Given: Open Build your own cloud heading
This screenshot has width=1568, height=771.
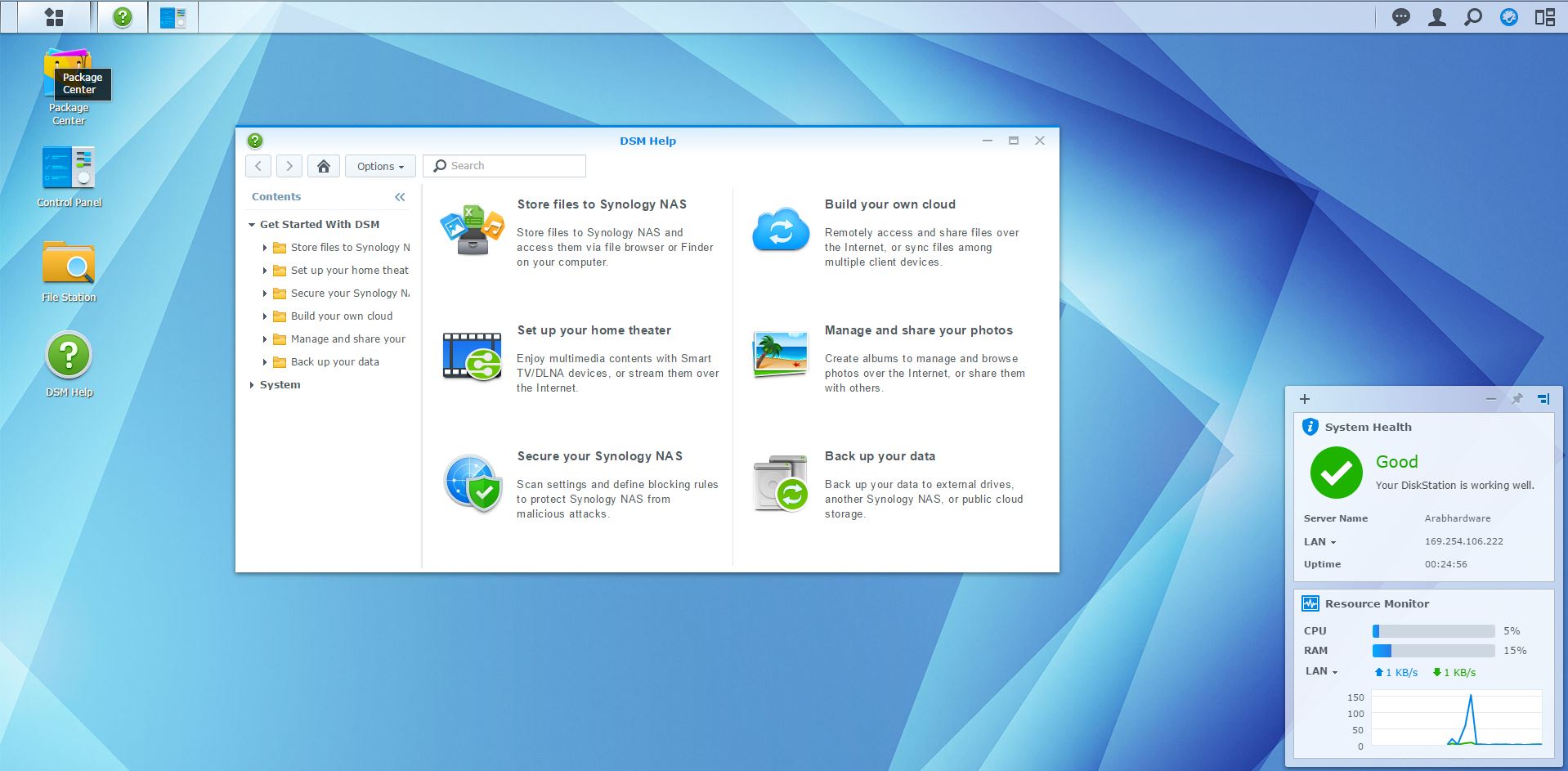Looking at the screenshot, I should point(889,204).
